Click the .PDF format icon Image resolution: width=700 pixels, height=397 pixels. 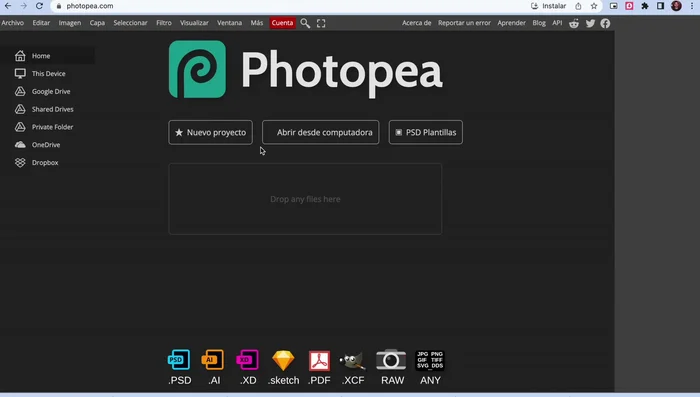(319, 360)
